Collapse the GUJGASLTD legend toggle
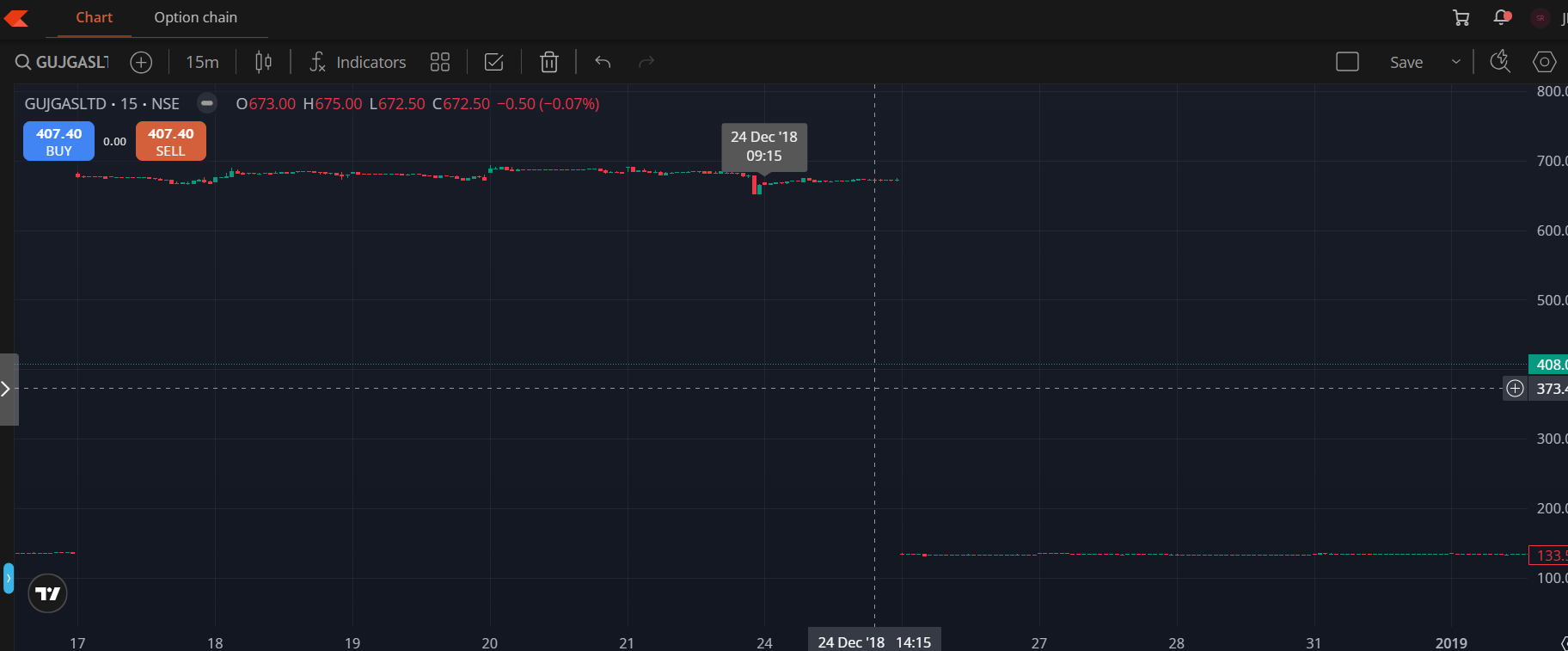The height and width of the screenshot is (651, 1568). click(206, 103)
